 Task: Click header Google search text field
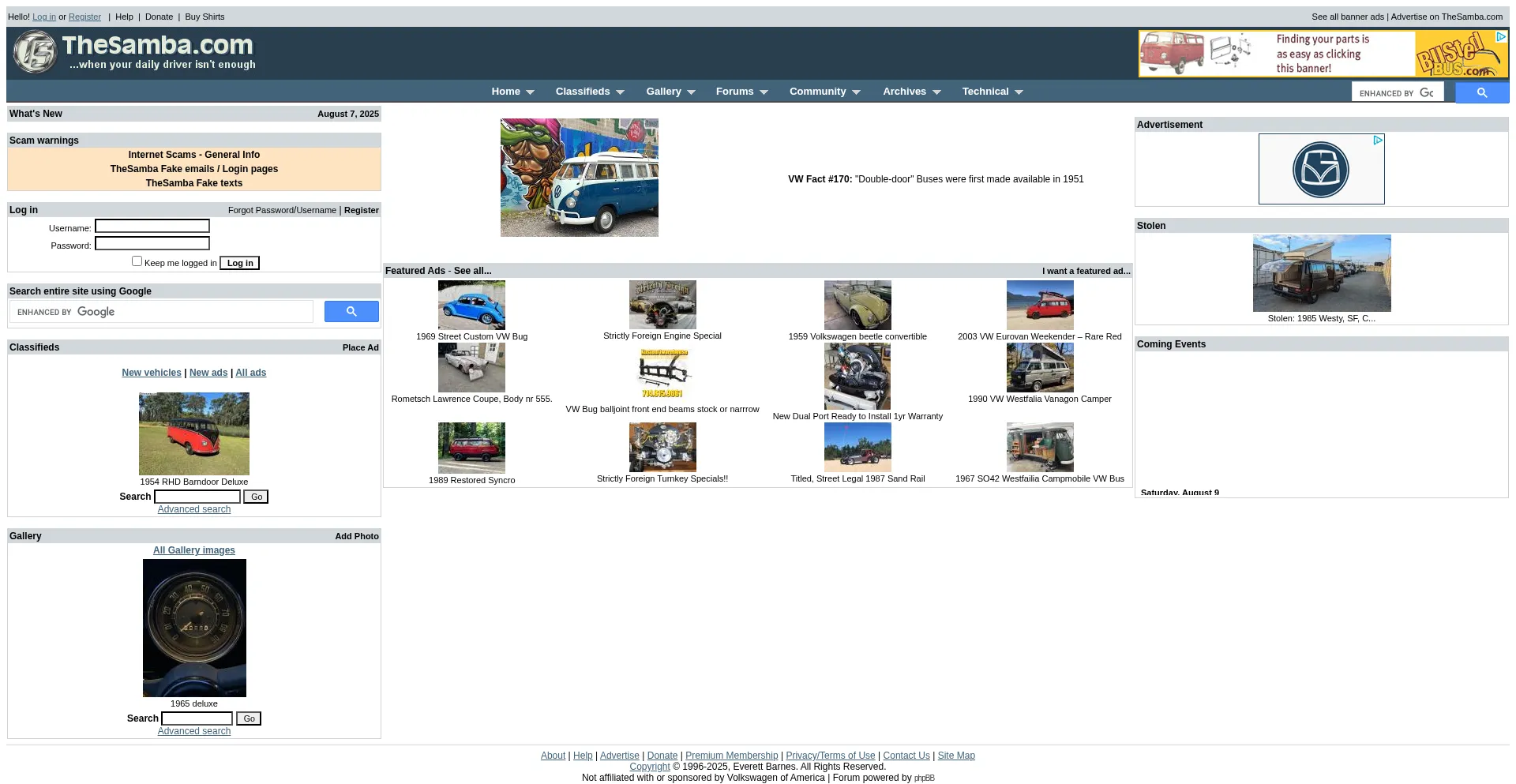[x=1398, y=92]
